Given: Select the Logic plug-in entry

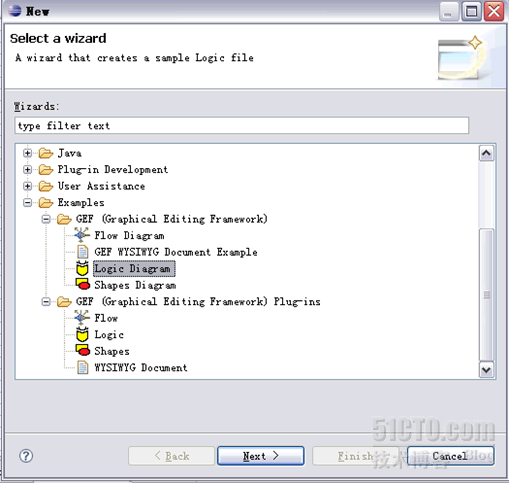Looking at the screenshot, I should point(109,335).
